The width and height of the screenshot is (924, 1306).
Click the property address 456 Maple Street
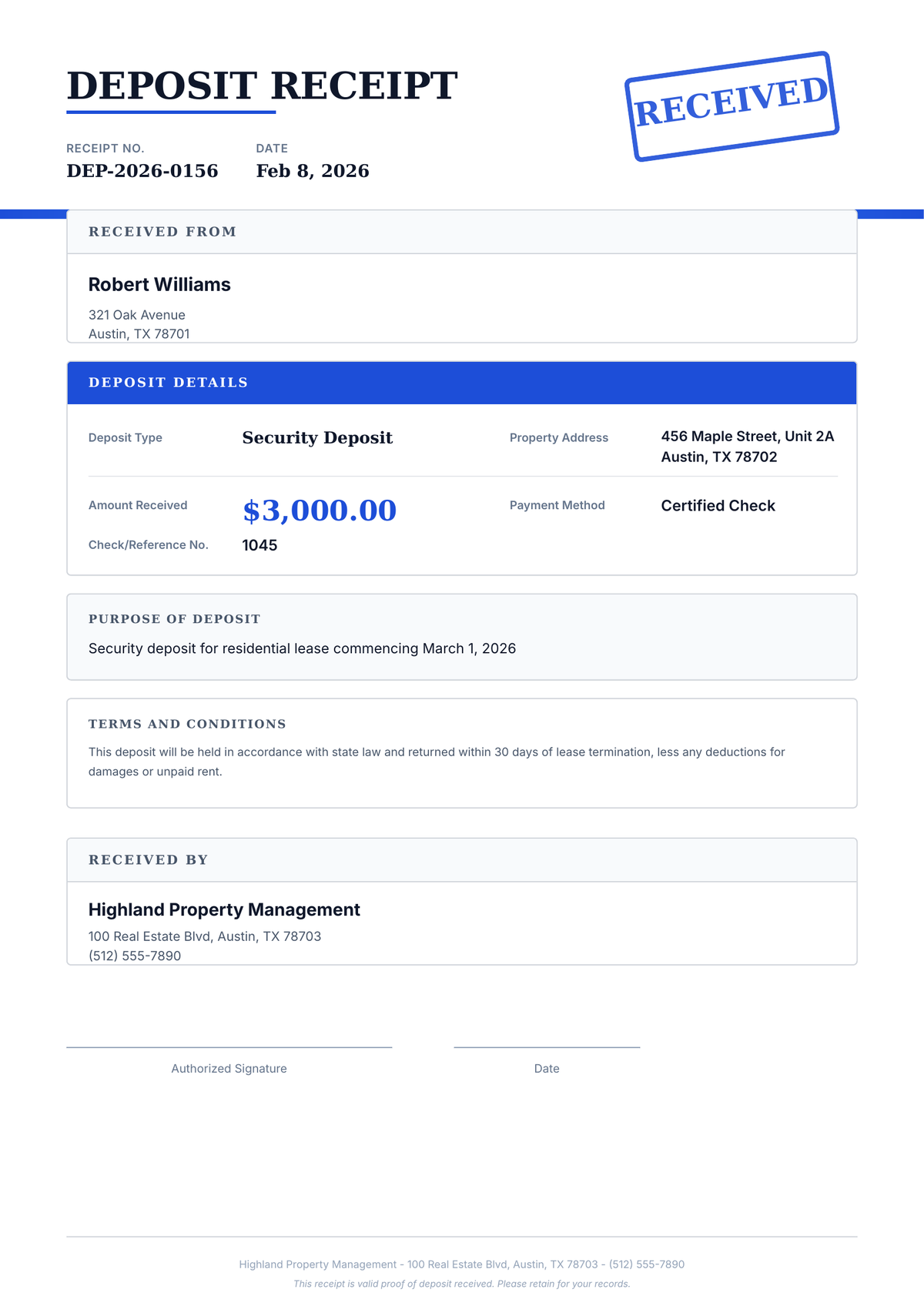point(747,437)
